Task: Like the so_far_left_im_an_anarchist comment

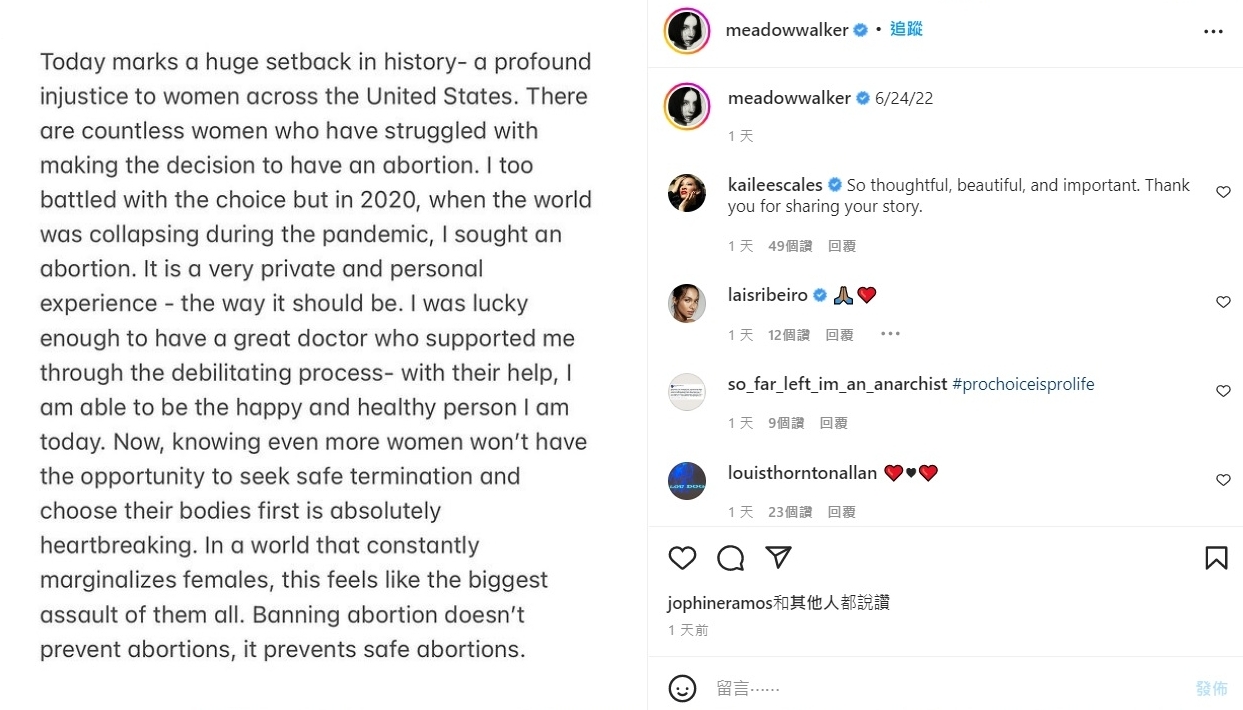Action: 1223,391
